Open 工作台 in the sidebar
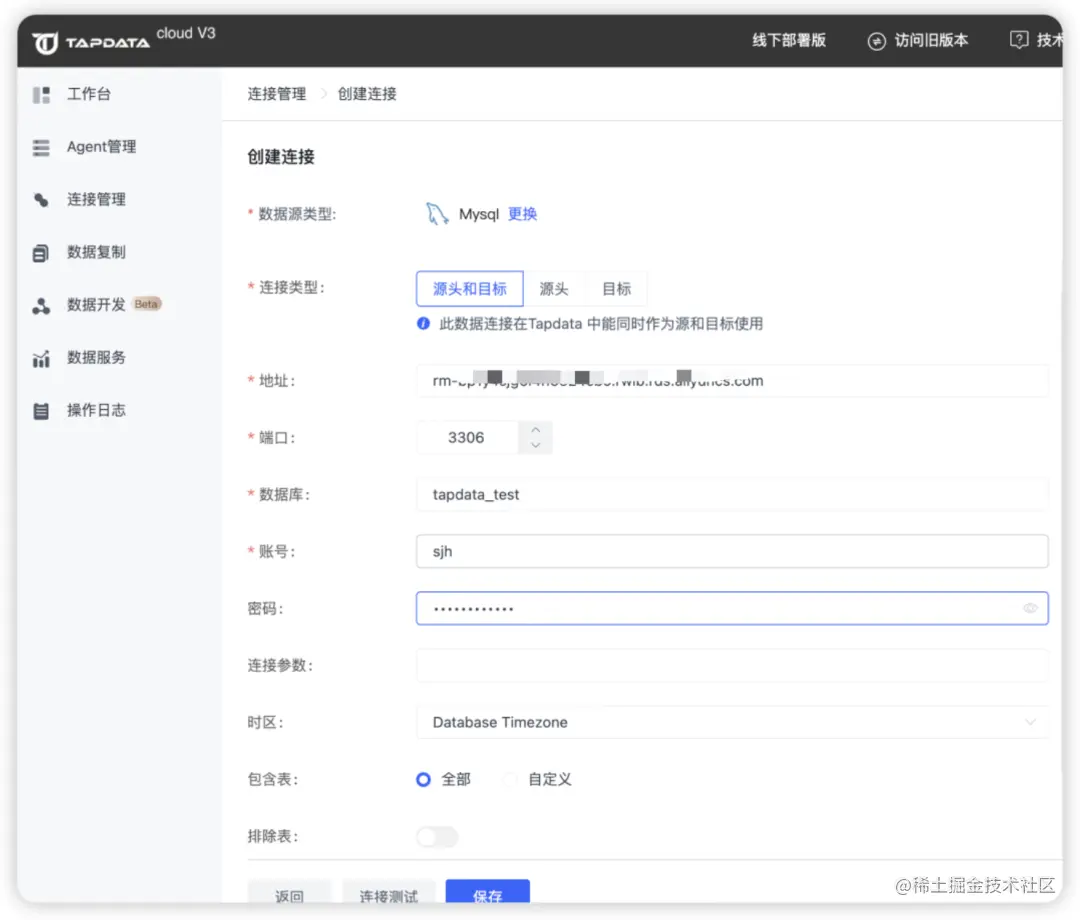Viewport: 1080px width, 920px height. (x=88, y=94)
